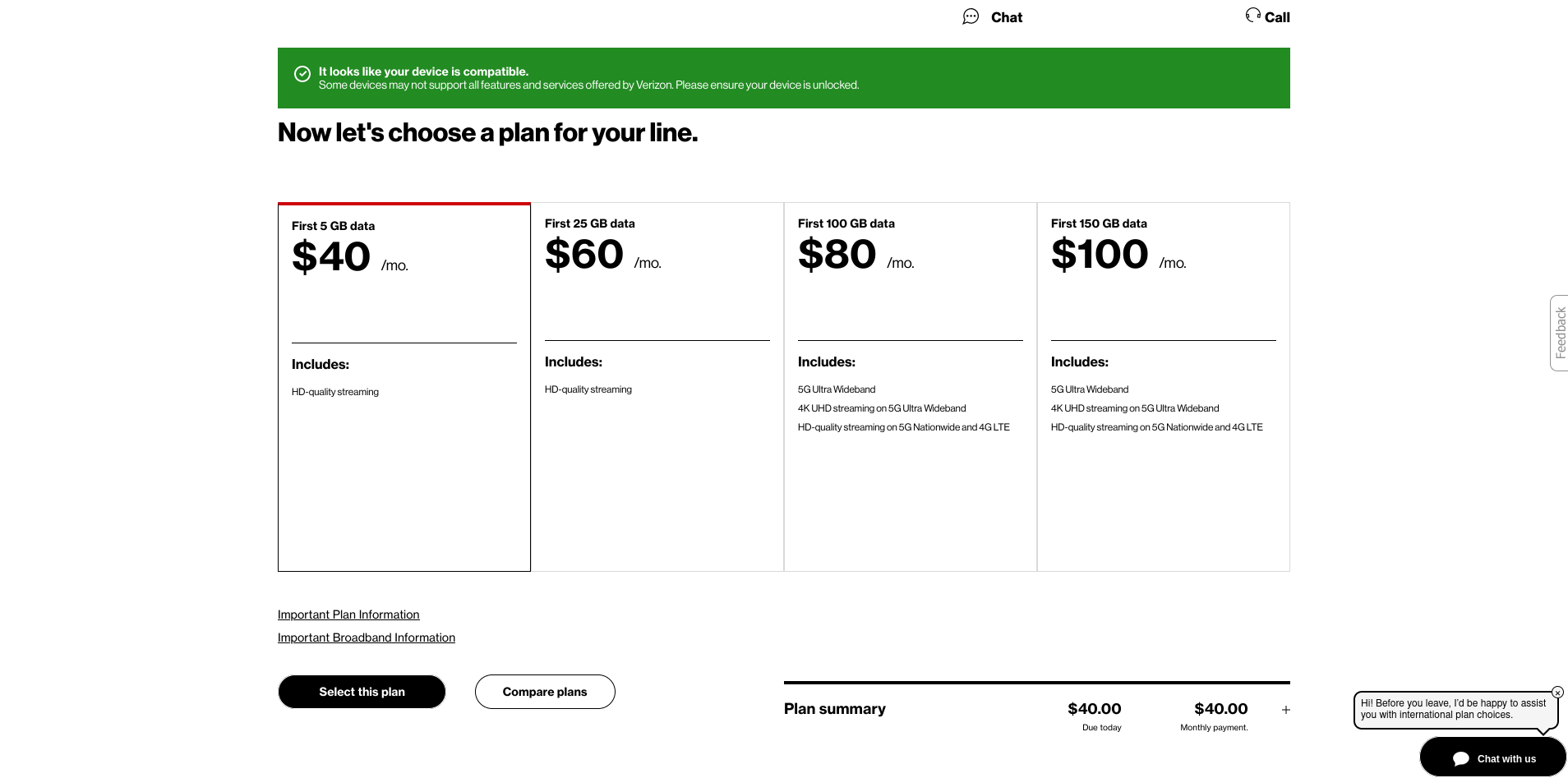Close the chat popup message bubble

pyautogui.click(x=1557, y=693)
